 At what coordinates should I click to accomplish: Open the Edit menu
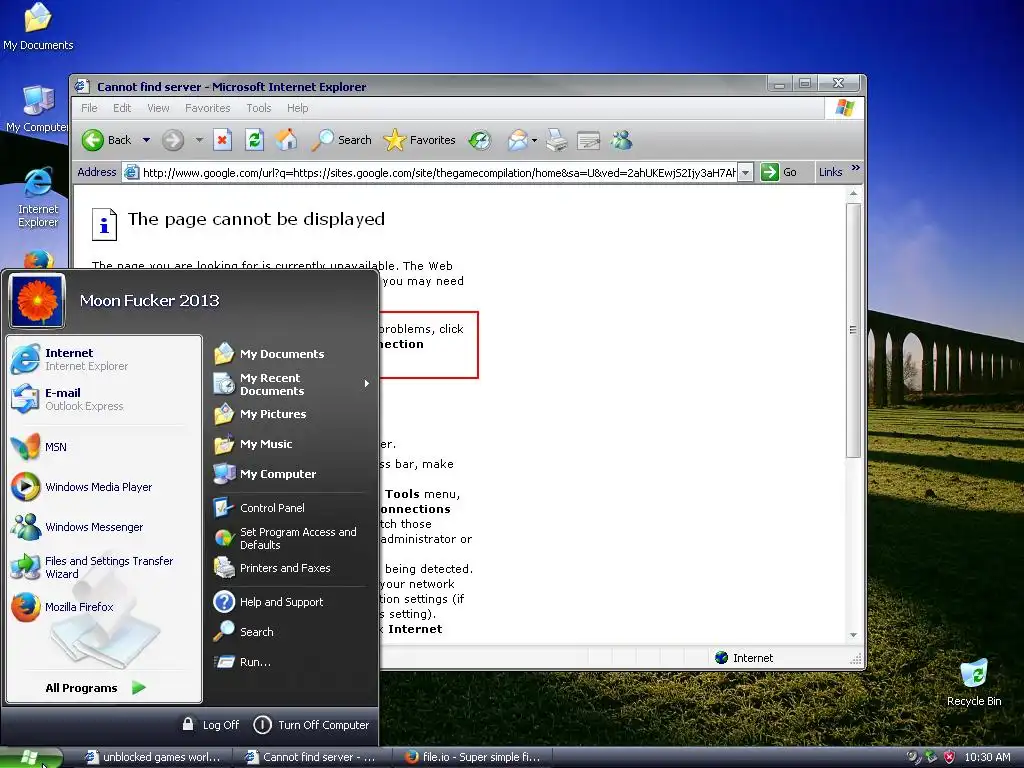pyautogui.click(x=122, y=108)
